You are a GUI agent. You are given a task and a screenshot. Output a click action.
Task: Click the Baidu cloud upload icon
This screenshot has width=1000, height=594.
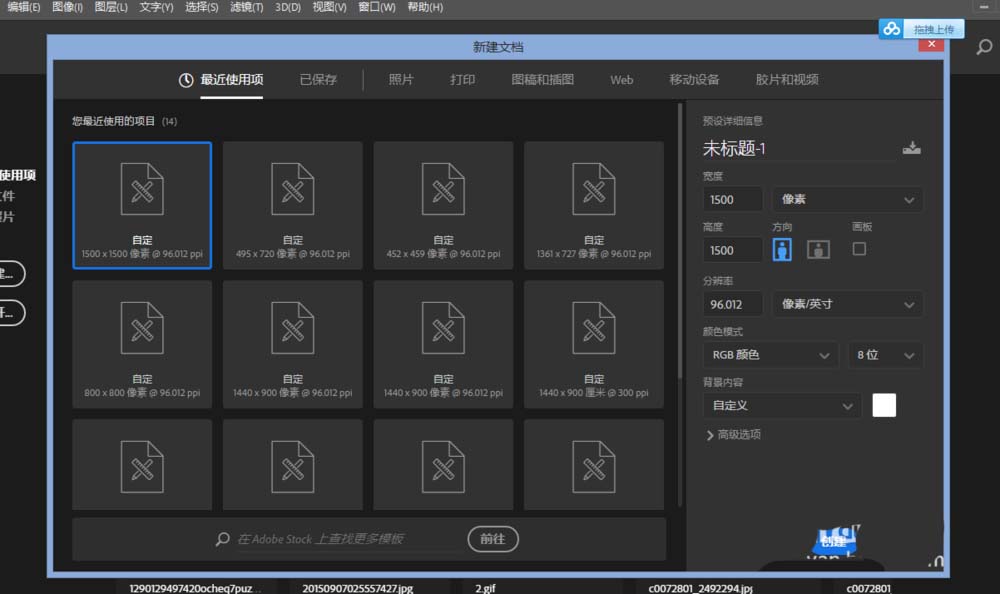point(892,29)
